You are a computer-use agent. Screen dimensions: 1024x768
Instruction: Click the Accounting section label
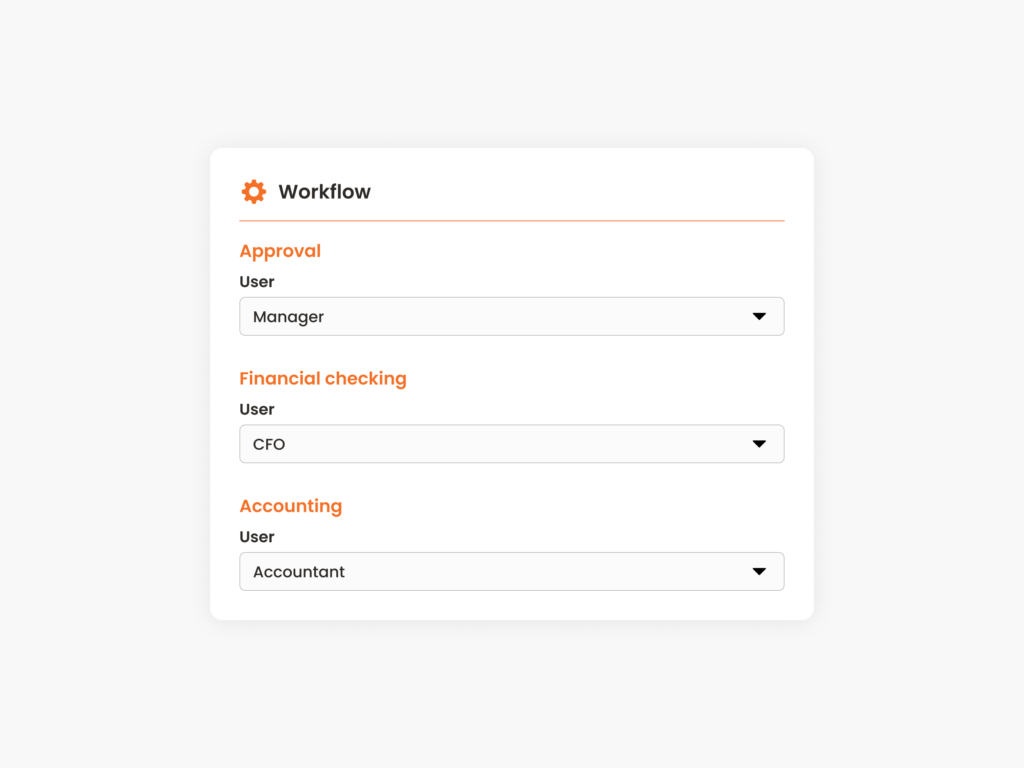tap(291, 506)
